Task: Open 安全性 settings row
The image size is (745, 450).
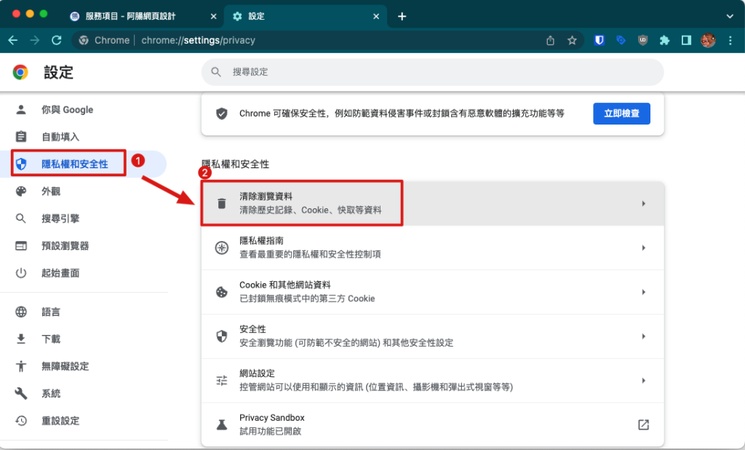Action: coord(432,336)
